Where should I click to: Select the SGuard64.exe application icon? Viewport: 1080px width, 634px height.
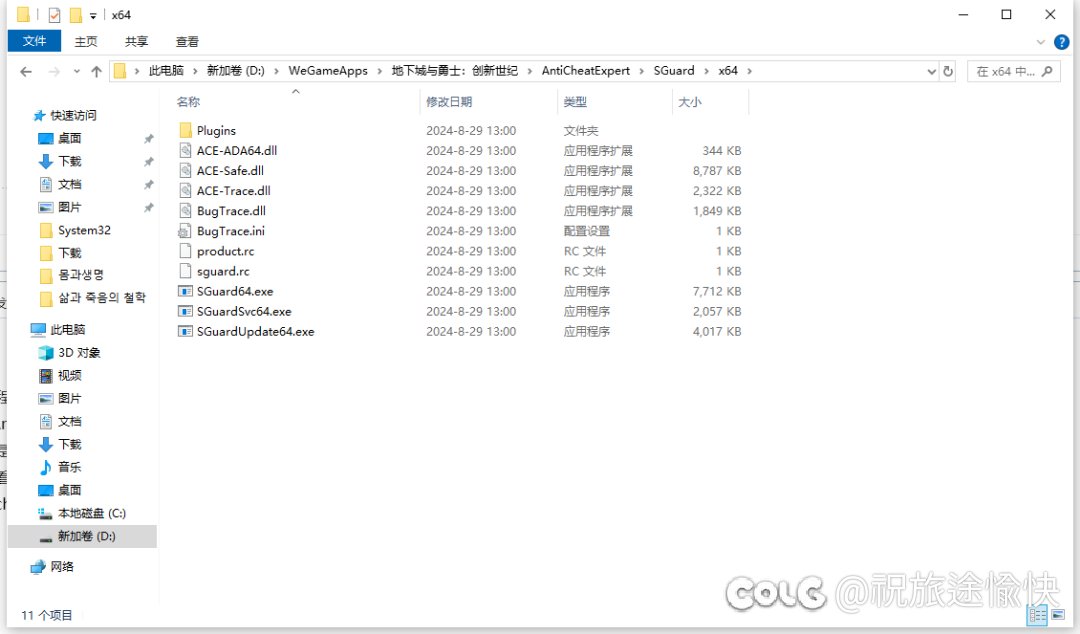185,291
